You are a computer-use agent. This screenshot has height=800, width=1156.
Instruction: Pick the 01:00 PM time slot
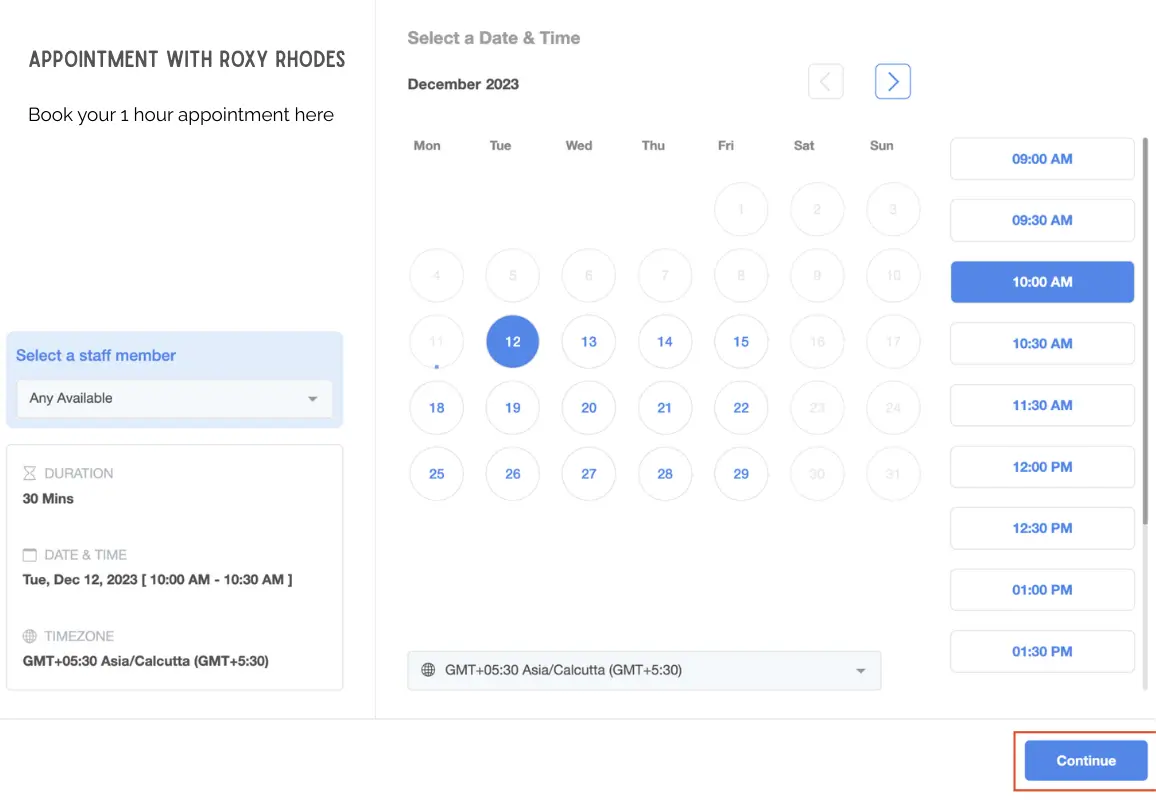(1041, 590)
